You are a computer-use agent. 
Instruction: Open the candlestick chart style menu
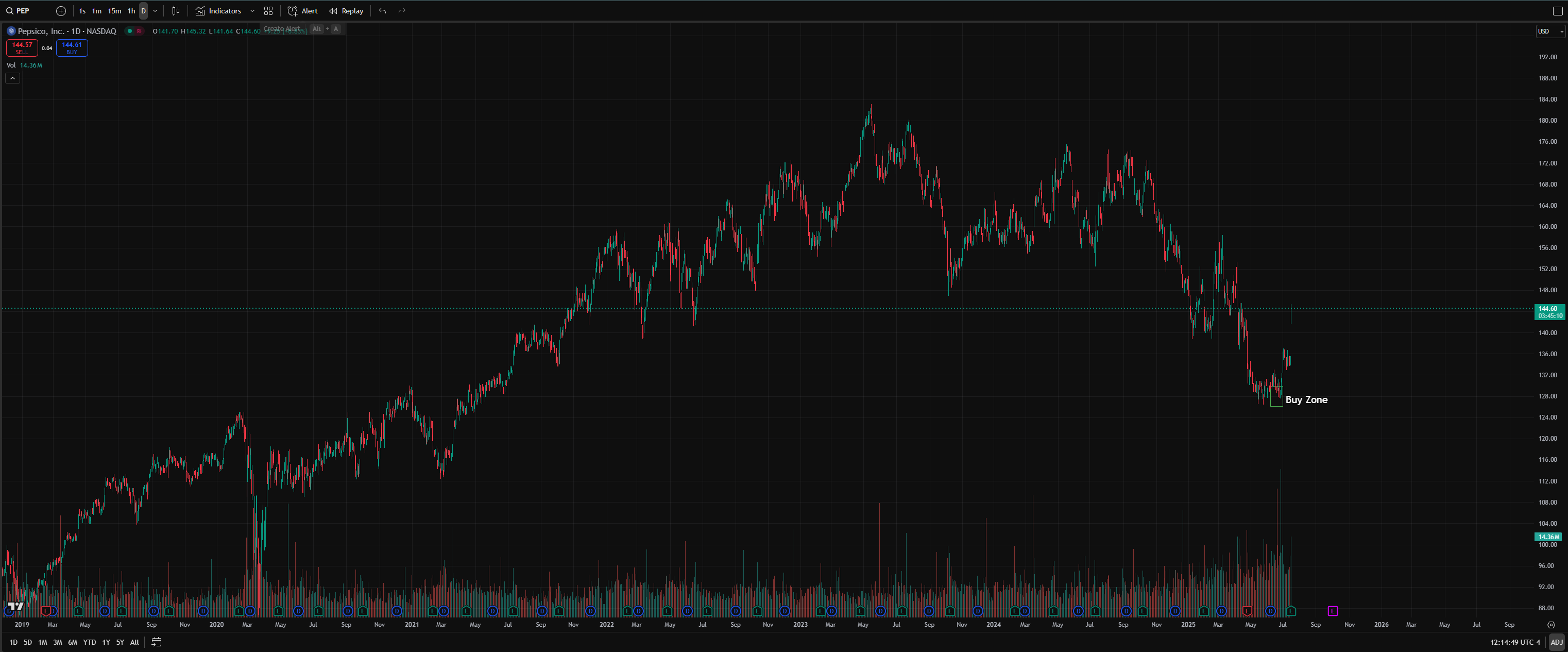point(176,11)
